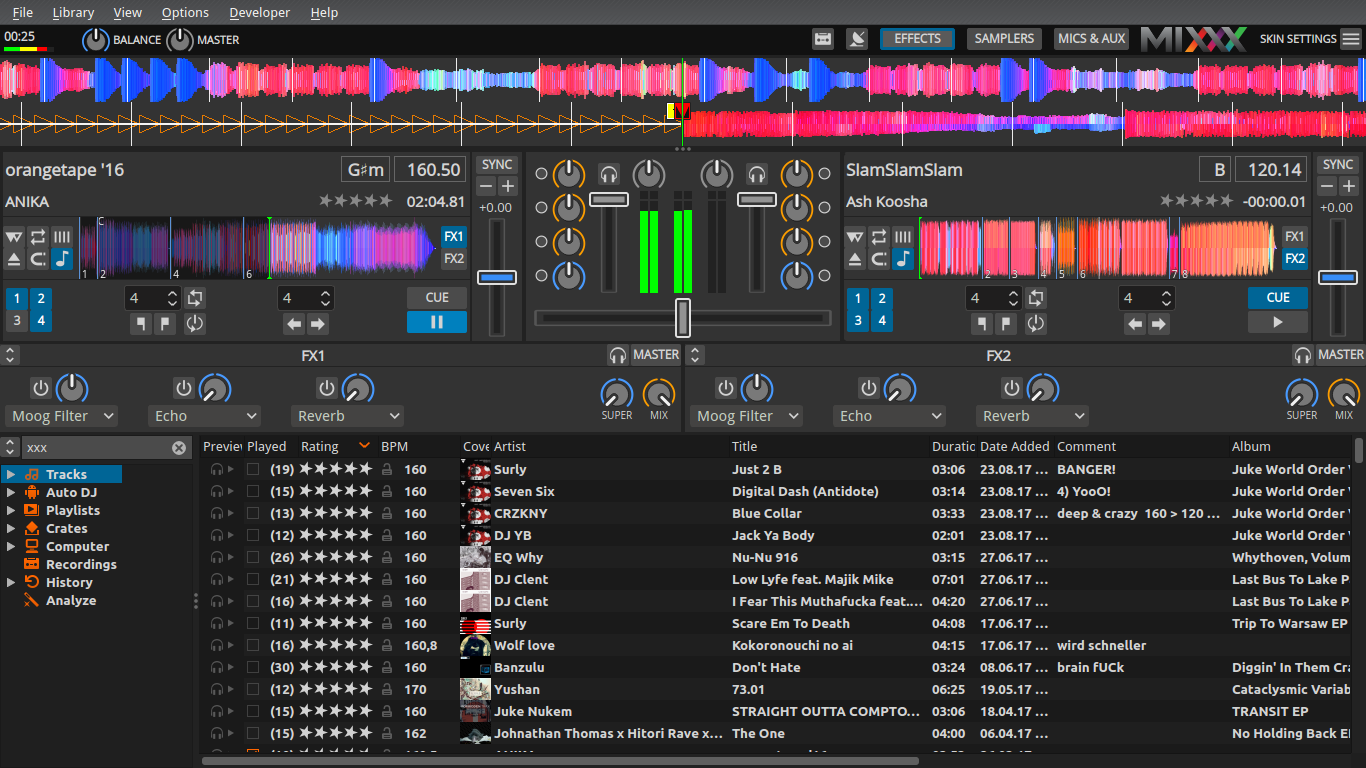This screenshot has width=1366, height=768.
Task: Open the Developer menu
Action: click(259, 13)
